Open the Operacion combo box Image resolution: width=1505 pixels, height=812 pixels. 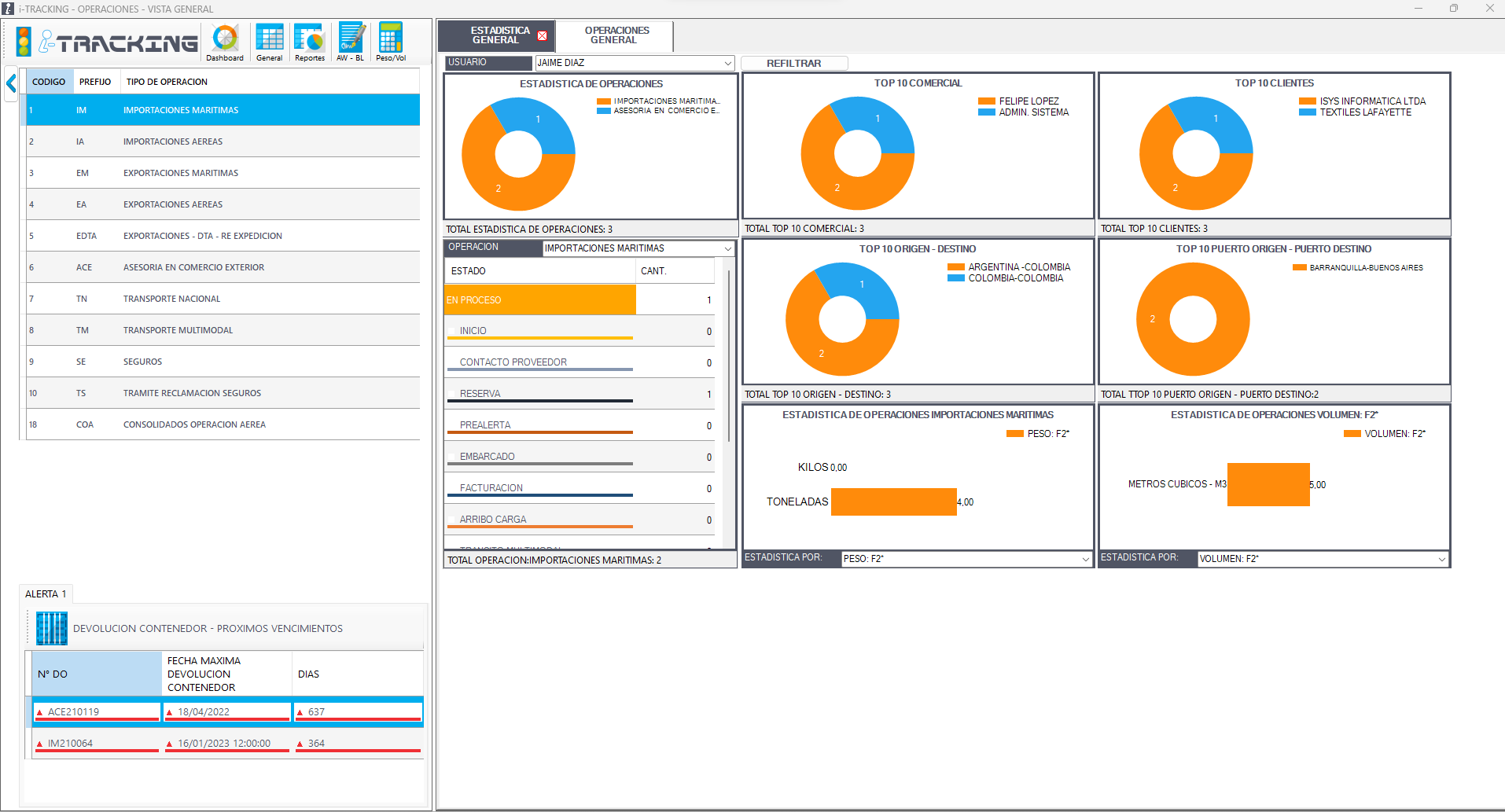click(727, 248)
